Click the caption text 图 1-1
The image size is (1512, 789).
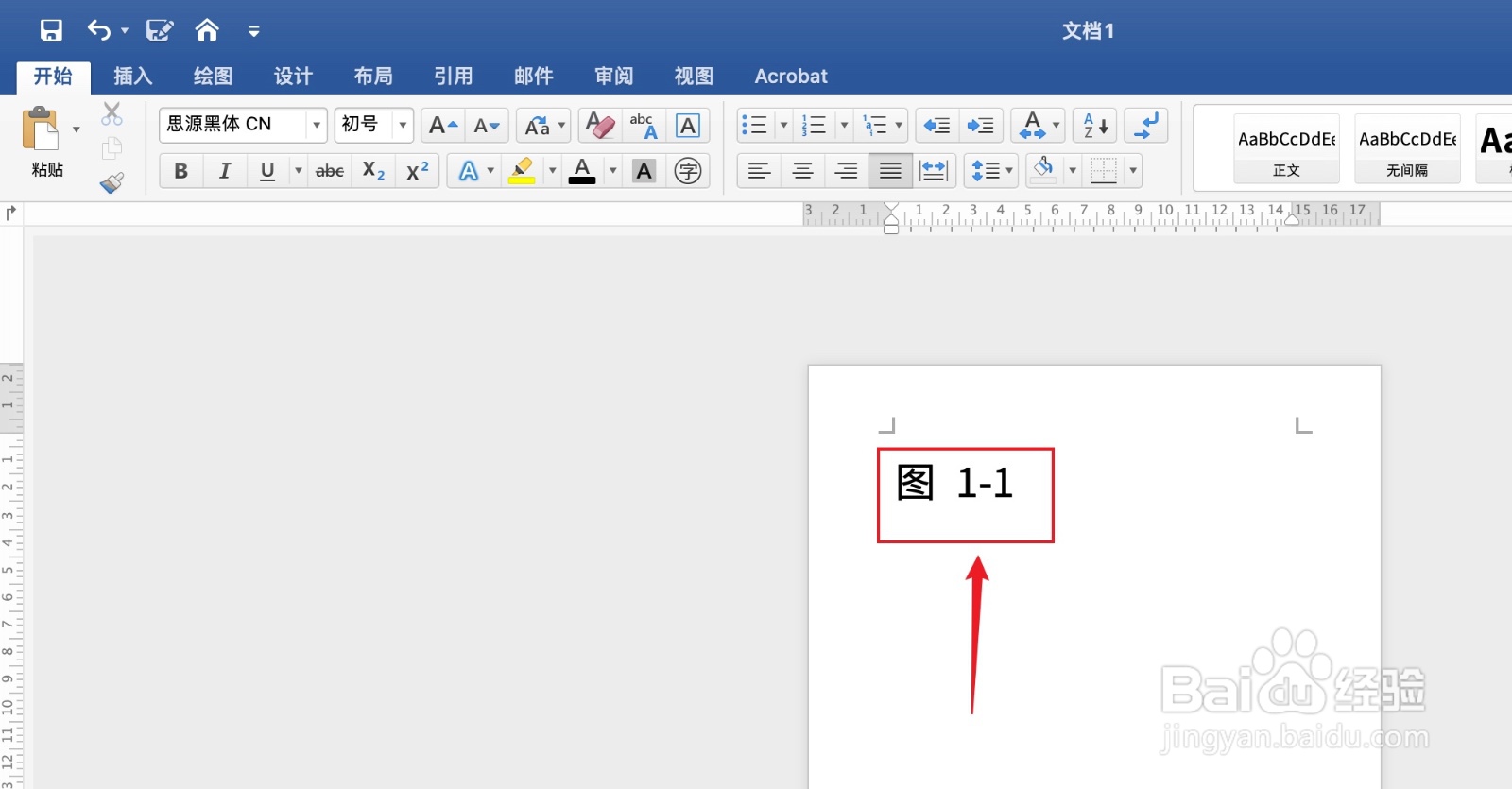[954, 484]
